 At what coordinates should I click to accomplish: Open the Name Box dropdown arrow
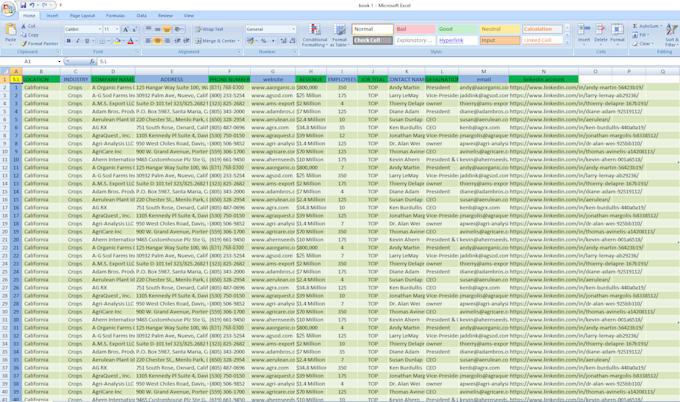coord(59,62)
